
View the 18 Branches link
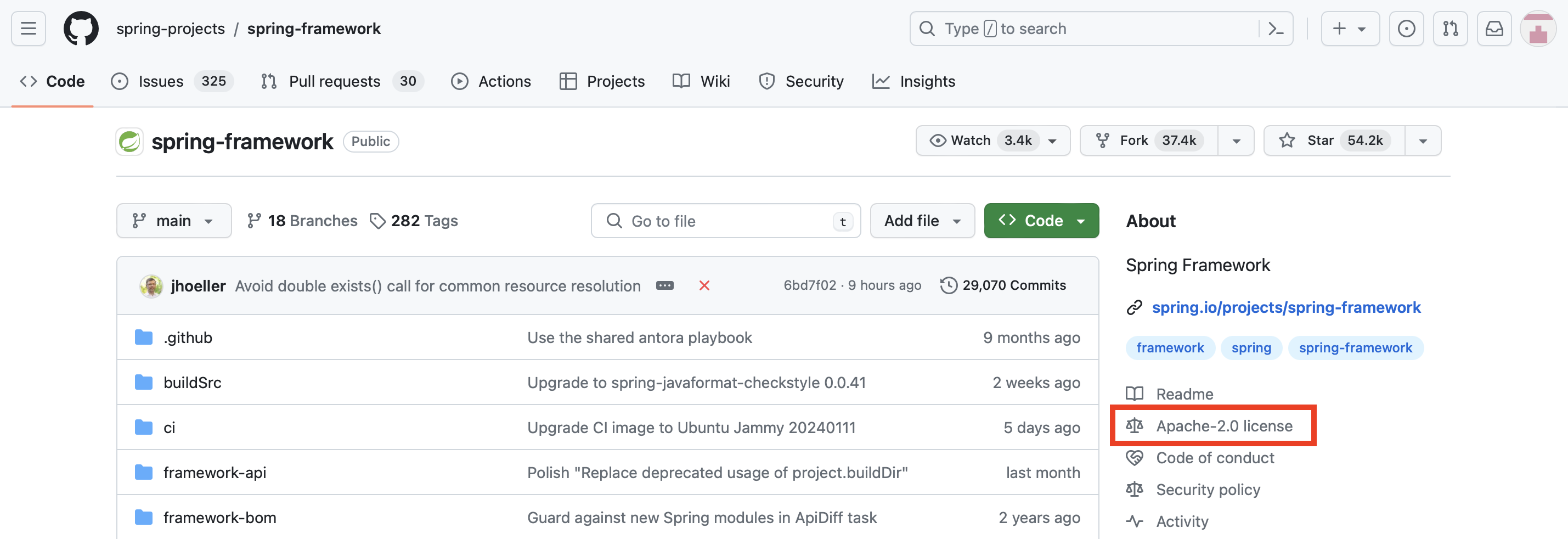[x=302, y=221]
